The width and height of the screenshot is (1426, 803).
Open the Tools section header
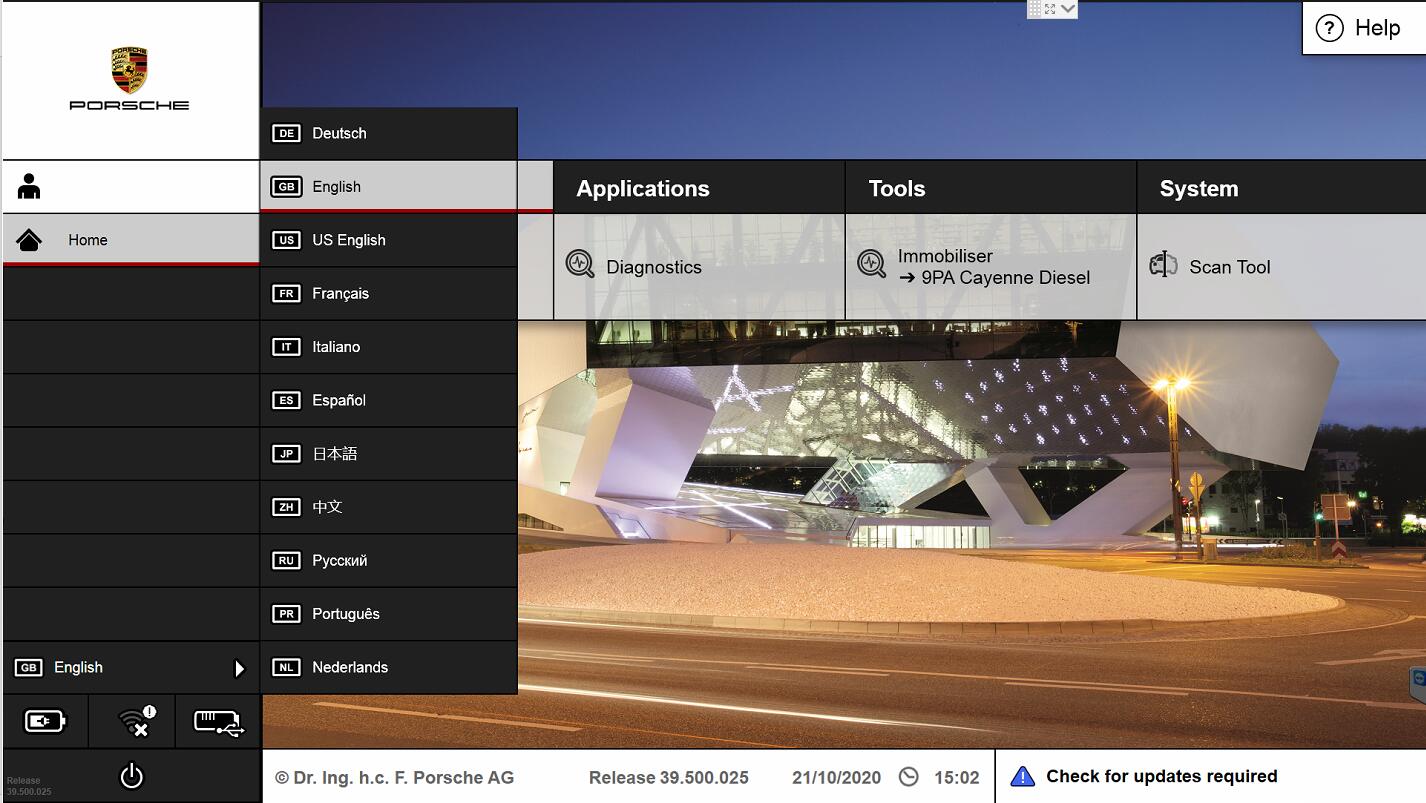991,188
